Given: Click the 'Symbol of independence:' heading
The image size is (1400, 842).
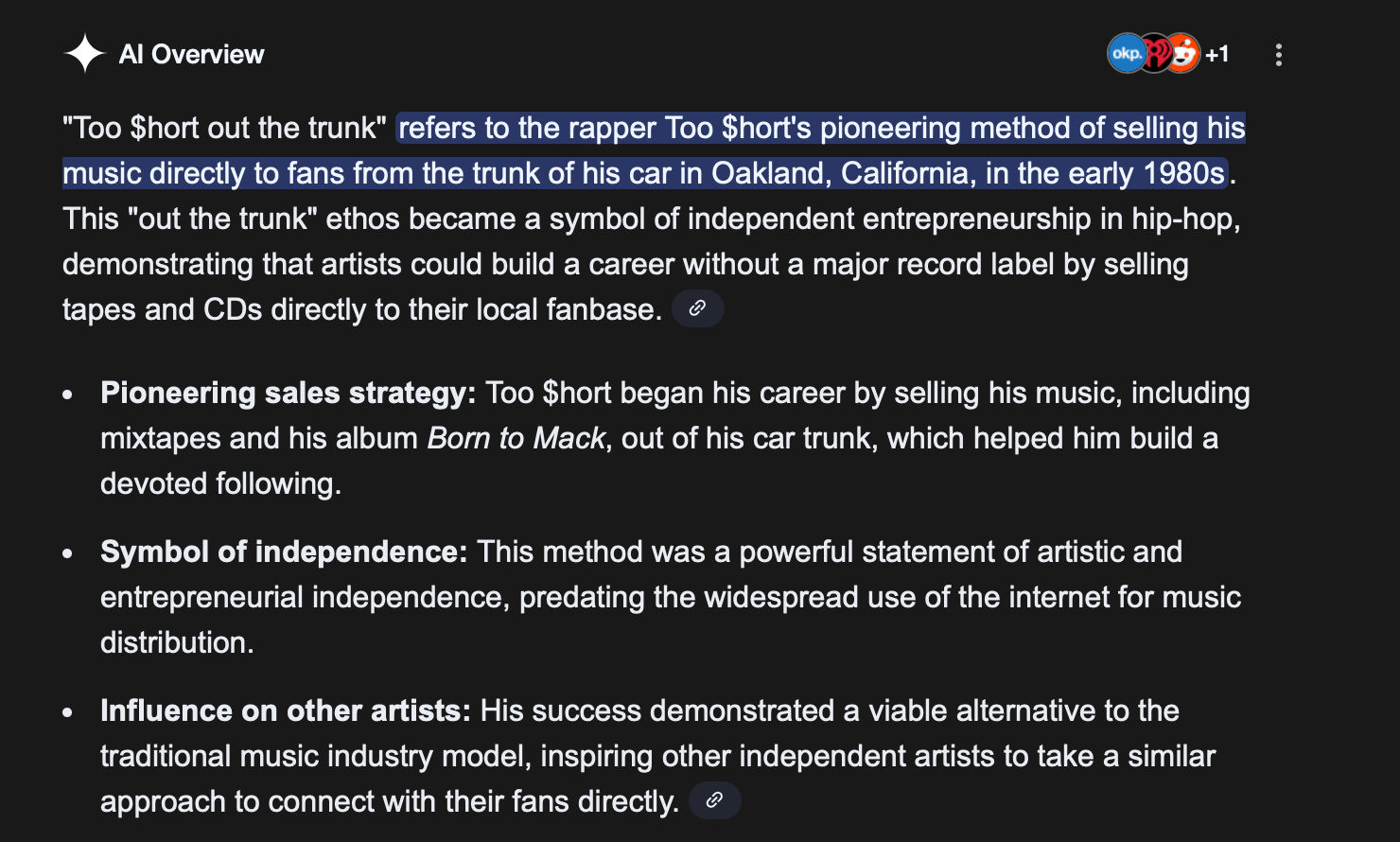Looking at the screenshot, I should (284, 552).
